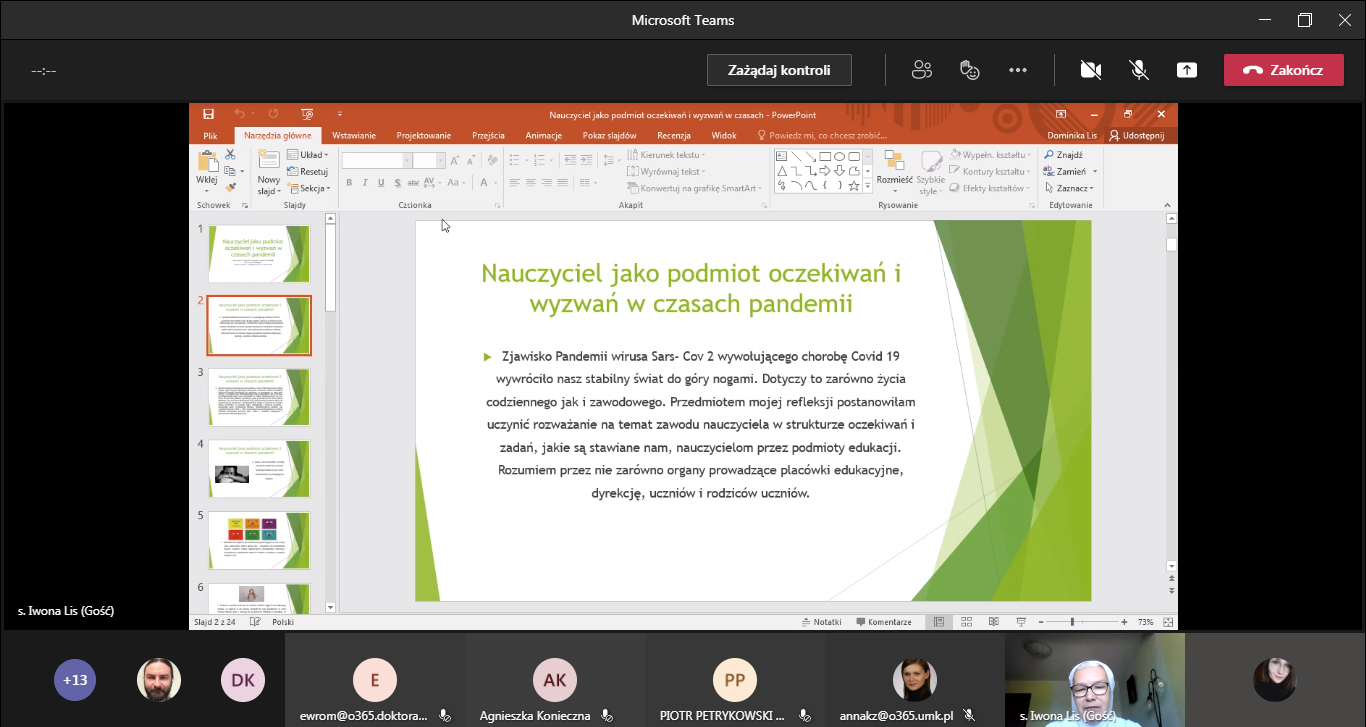This screenshot has height=727, width=1366.
Task: Switch to the Recenzja tab
Action: point(674,135)
